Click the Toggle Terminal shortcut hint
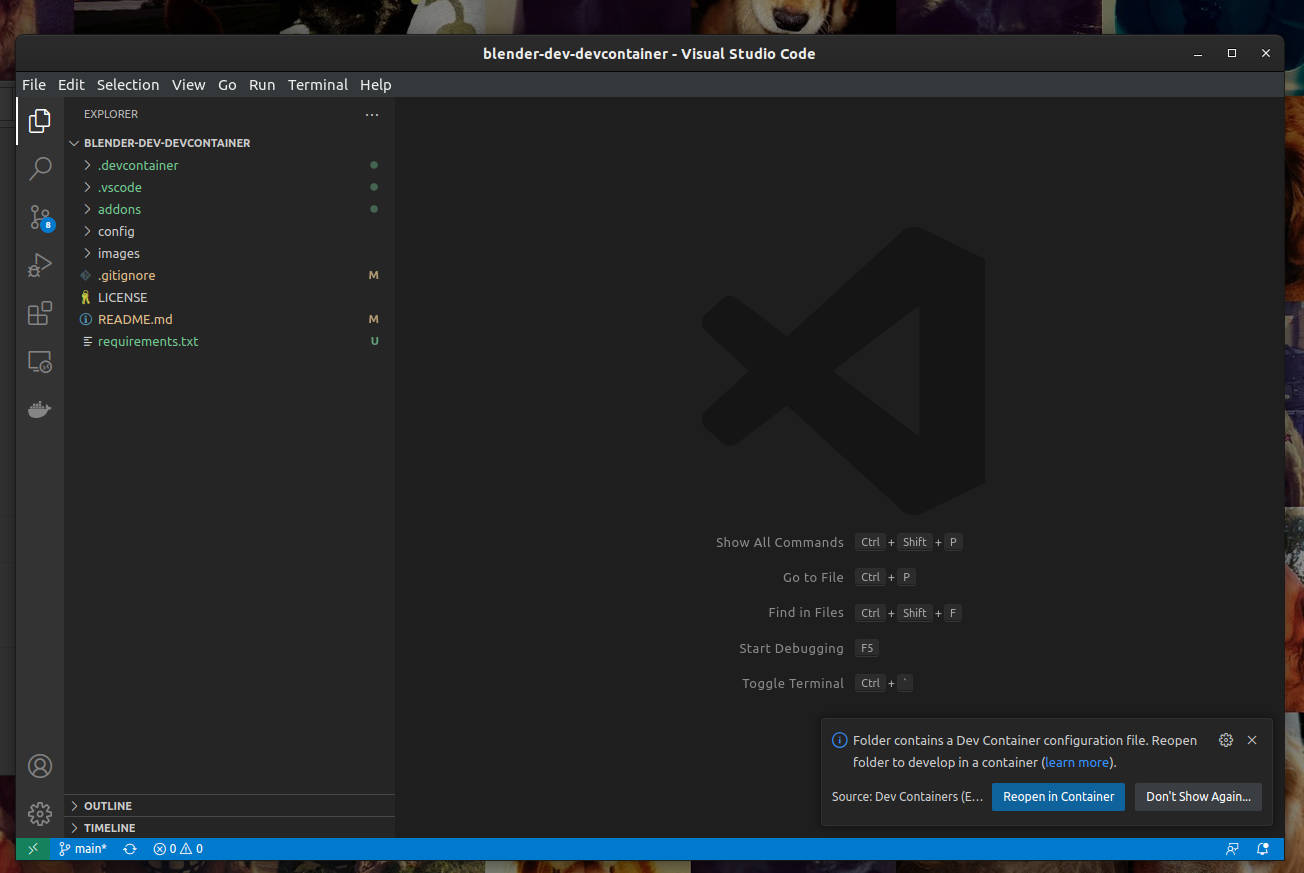The image size is (1304, 873). [x=827, y=683]
